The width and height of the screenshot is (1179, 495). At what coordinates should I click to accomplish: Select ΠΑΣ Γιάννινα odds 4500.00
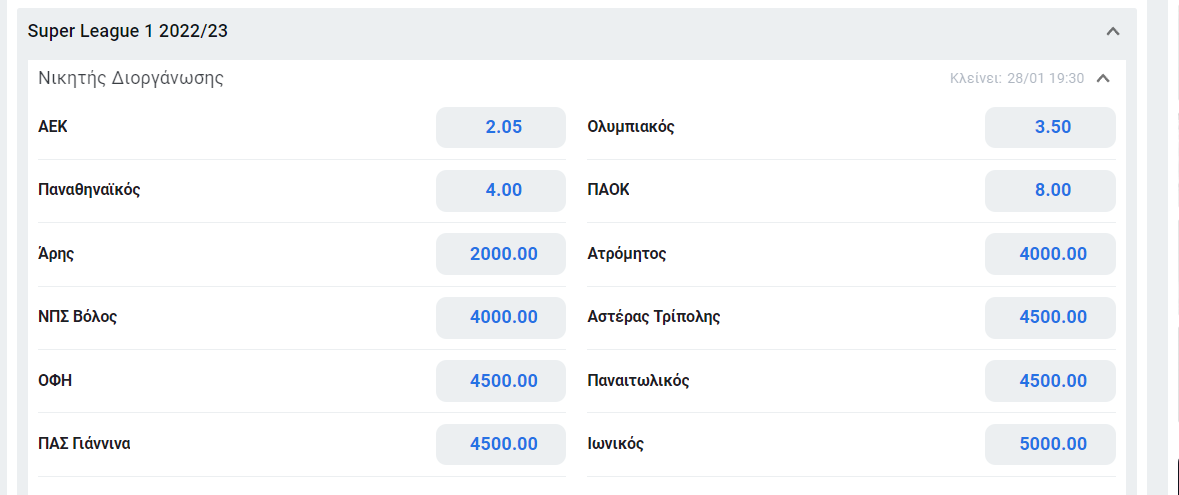coord(501,444)
